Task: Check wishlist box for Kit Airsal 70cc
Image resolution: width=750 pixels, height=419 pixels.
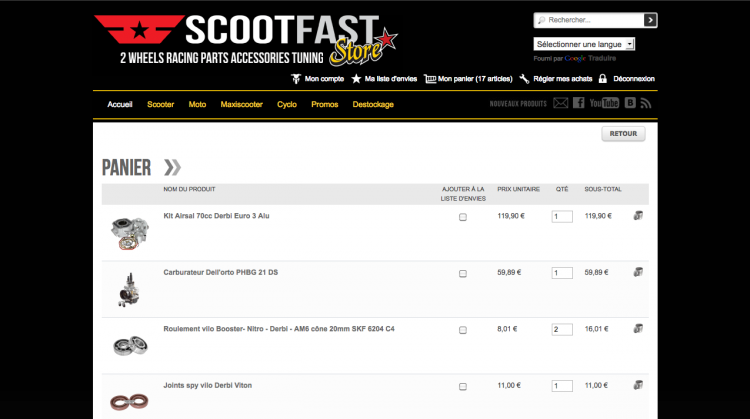Action: point(462,217)
